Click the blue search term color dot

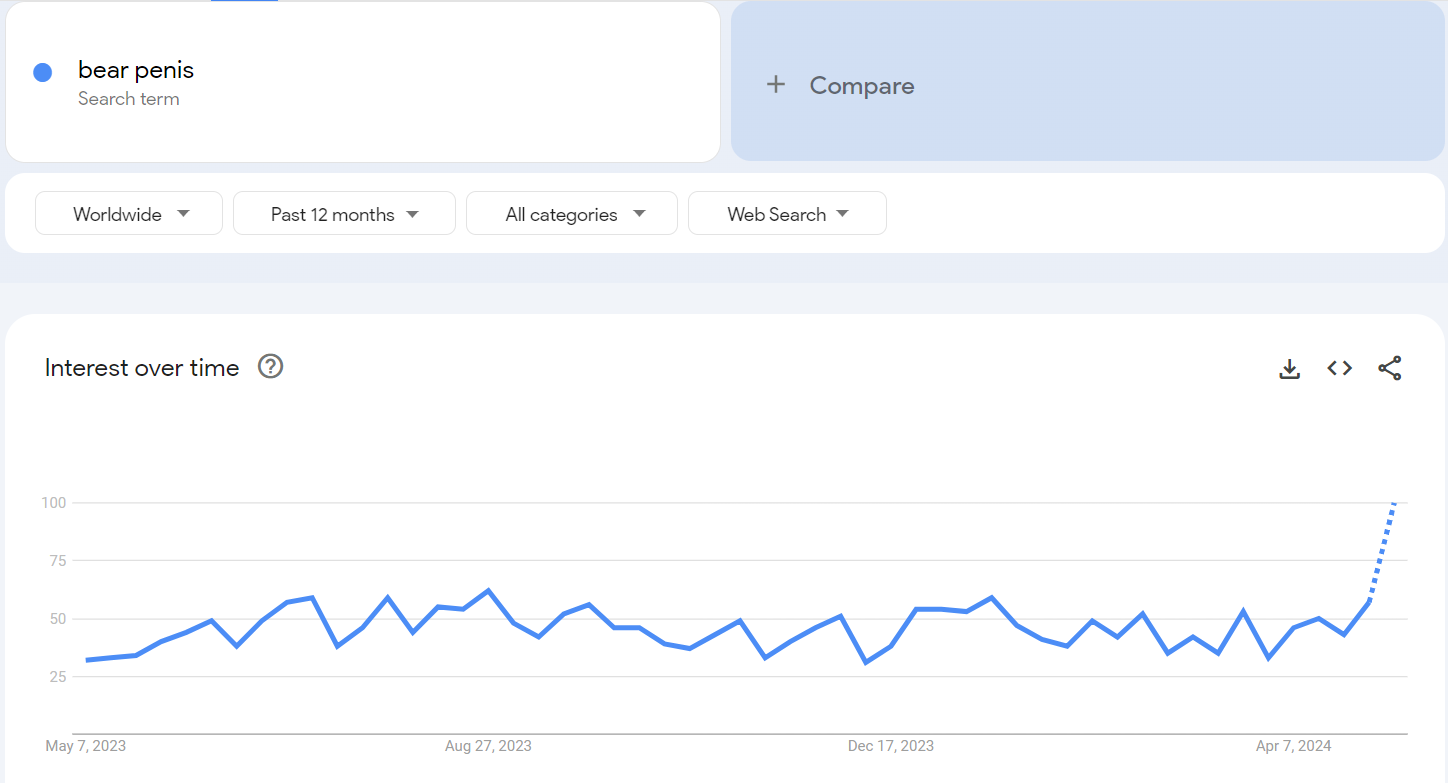[42, 72]
